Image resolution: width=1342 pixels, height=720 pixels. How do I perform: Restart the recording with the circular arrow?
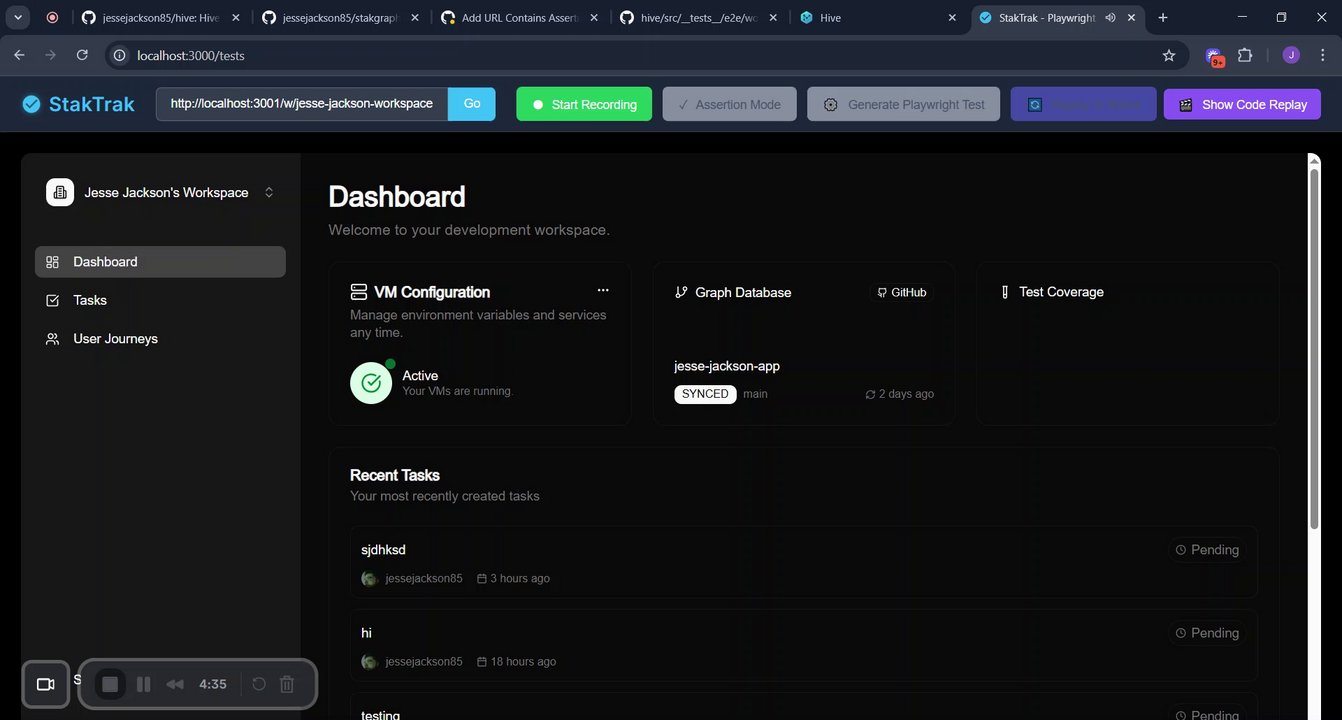[x=258, y=684]
